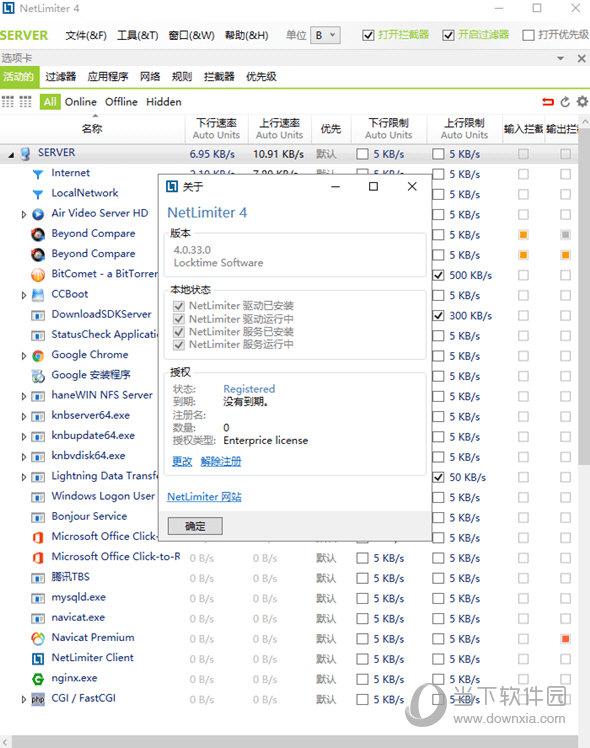Enable the 打开优先级 checkbox
Screen dimensions: 590x748
528,35
